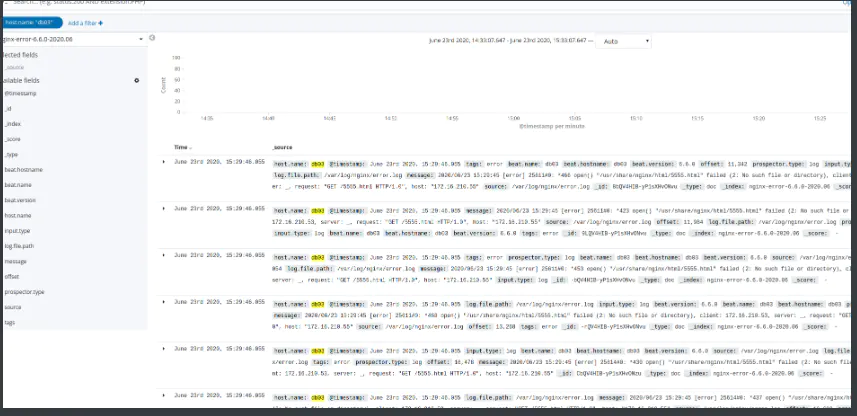The width and height of the screenshot is (857, 416).
Task: Select the source field in sidebar
Action: tap(13, 308)
